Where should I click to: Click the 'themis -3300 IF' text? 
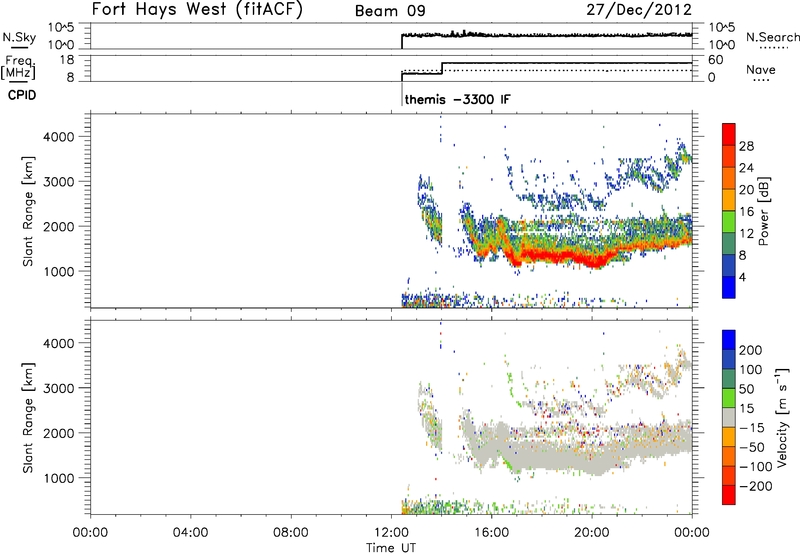point(457,99)
